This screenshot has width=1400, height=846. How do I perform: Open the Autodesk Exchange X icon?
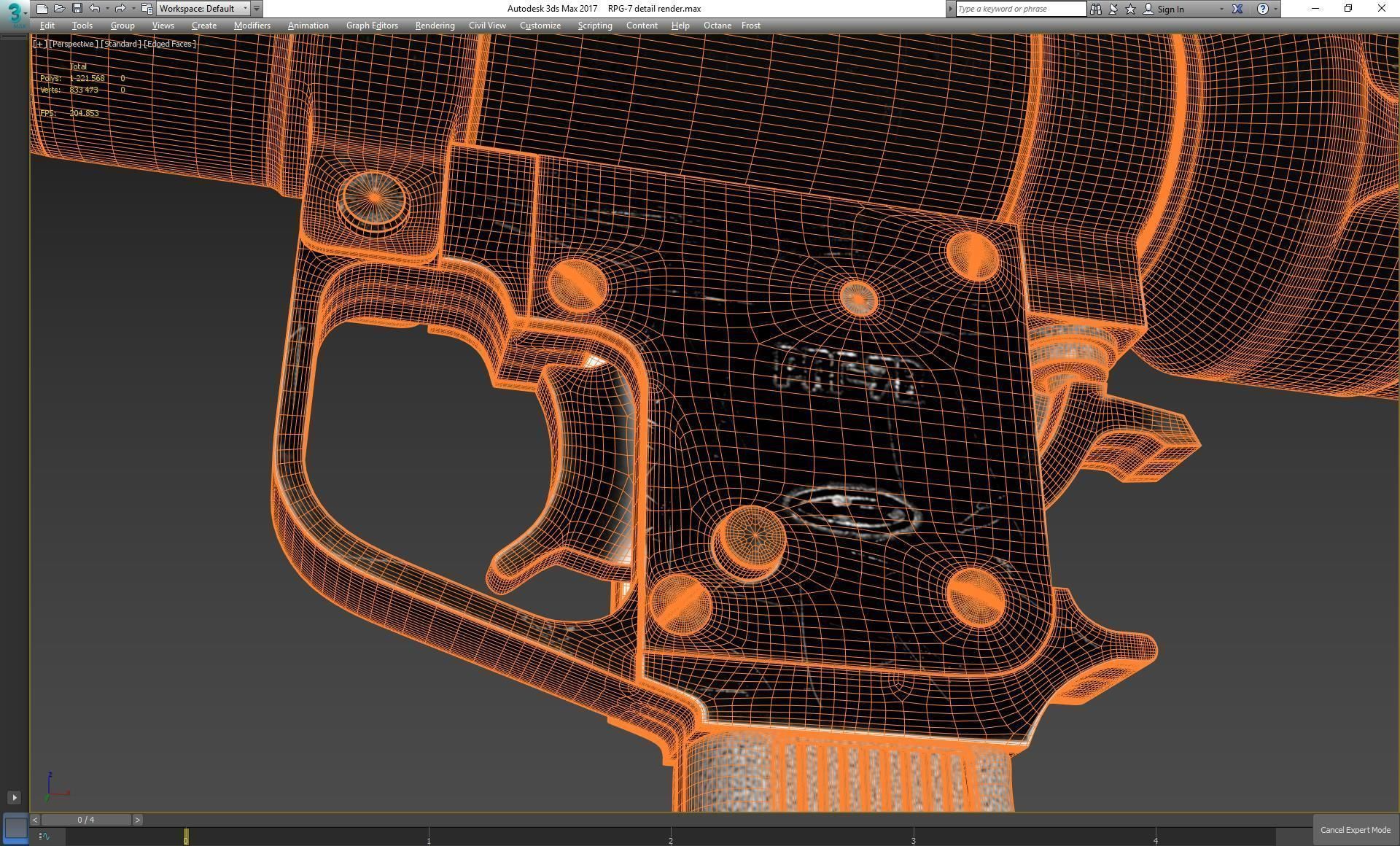pyautogui.click(x=1237, y=9)
